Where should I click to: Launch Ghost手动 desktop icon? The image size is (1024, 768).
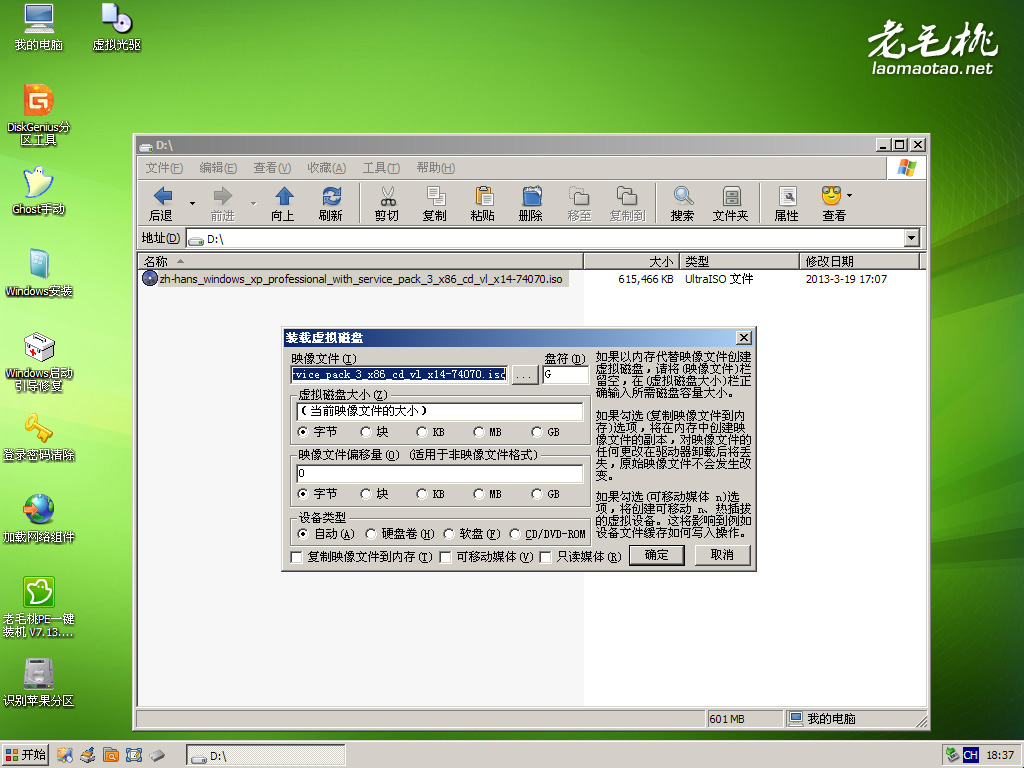pos(39,190)
